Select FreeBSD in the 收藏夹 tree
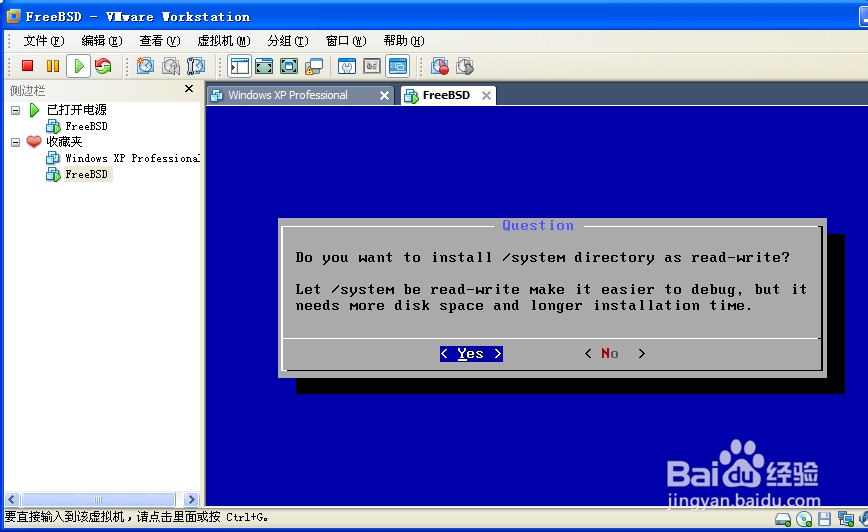The image size is (868, 532). pyautogui.click(x=87, y=174)
